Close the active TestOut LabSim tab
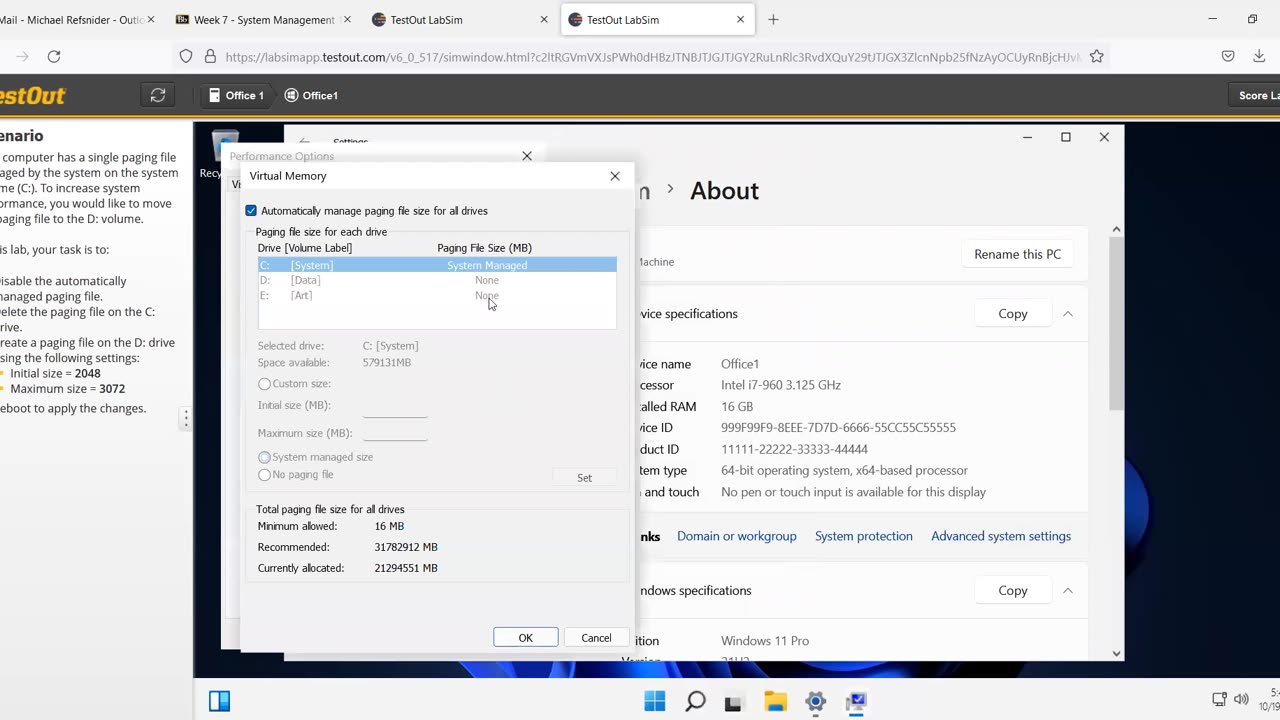The image size is (1280, 720). 741,19
